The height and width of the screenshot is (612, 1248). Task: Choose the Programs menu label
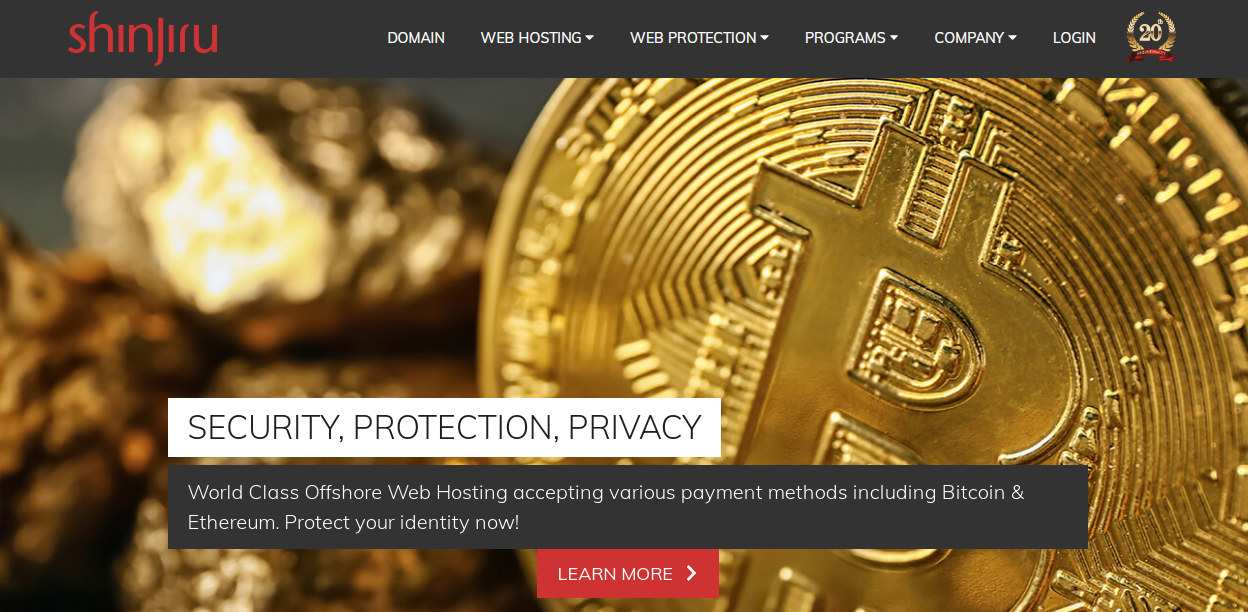tap(845, 38)
